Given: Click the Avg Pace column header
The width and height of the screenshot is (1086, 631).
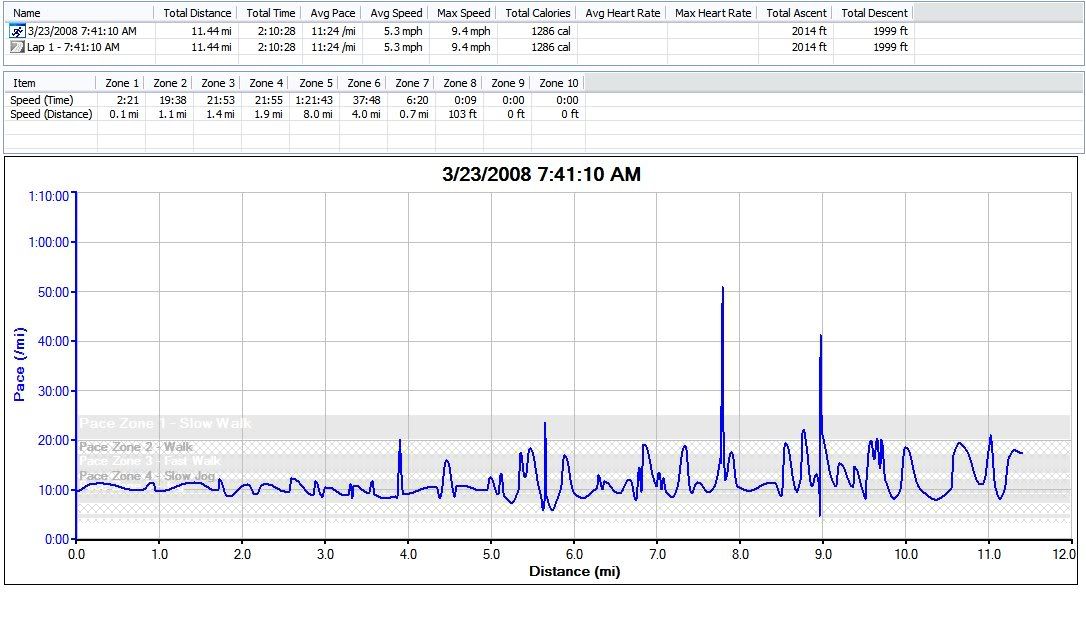Looking at the screenshot, I should point(331,13).
